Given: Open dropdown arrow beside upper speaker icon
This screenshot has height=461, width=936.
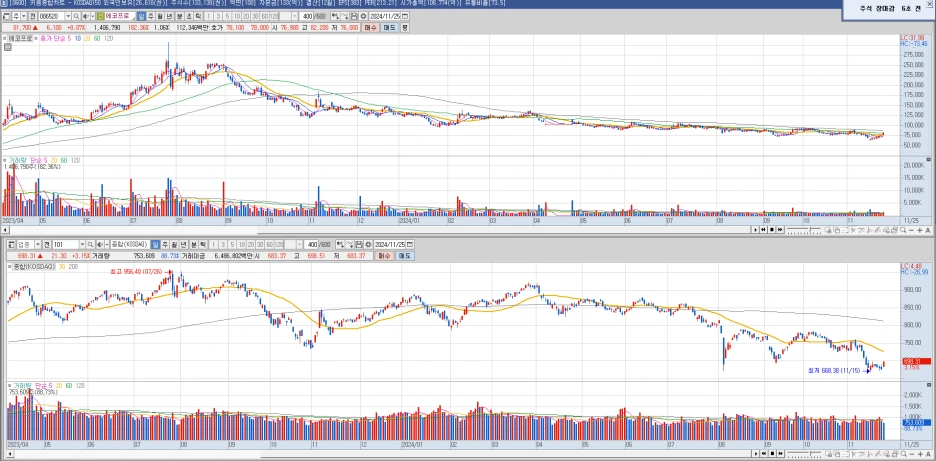Looking at the screenshot, I should tap(93, 16).
